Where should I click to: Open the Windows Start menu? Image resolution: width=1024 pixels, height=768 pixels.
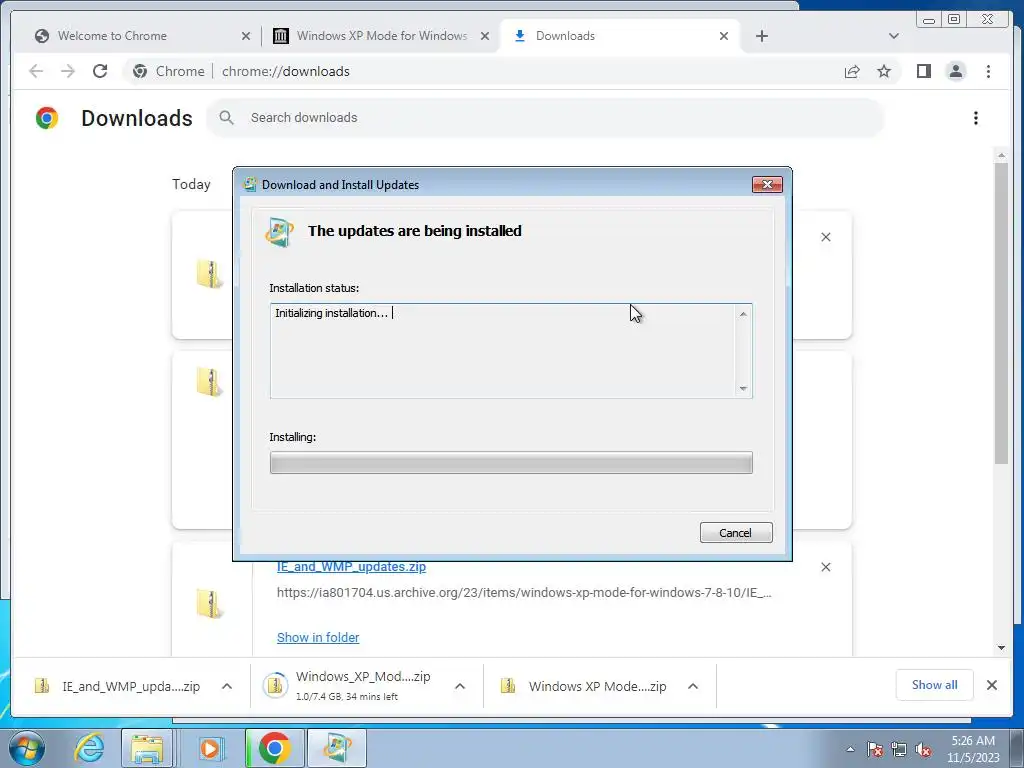26,748
